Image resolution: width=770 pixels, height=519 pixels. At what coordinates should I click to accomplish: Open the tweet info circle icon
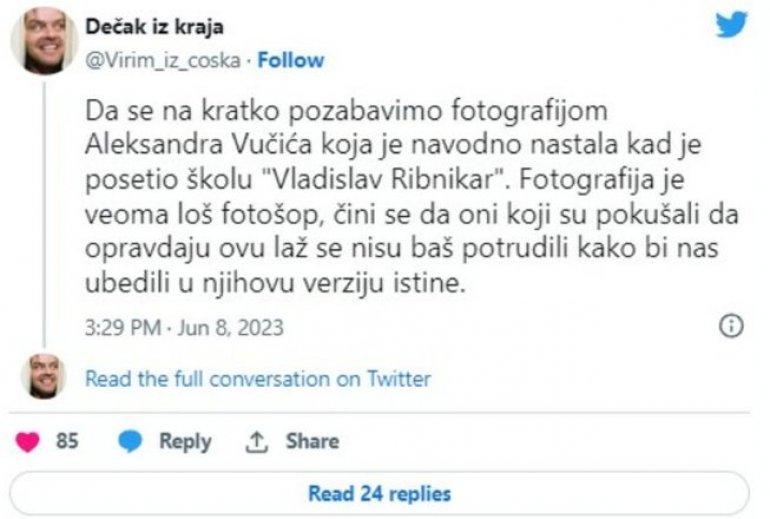(731, 326)
